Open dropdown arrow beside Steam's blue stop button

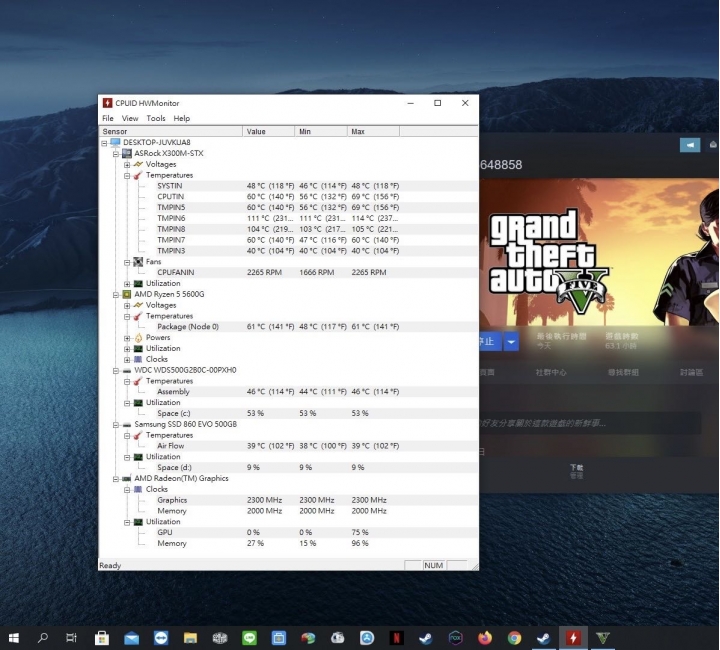[x=511, y=342]
